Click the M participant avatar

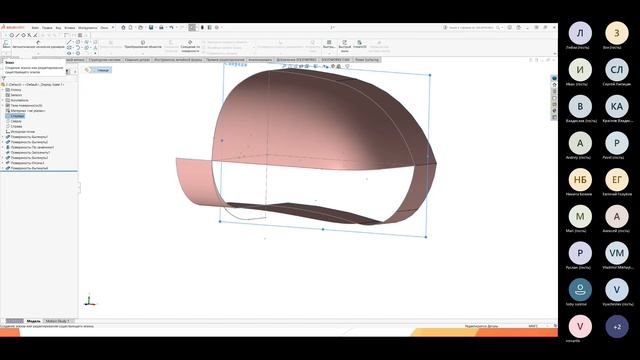point(580,217)
